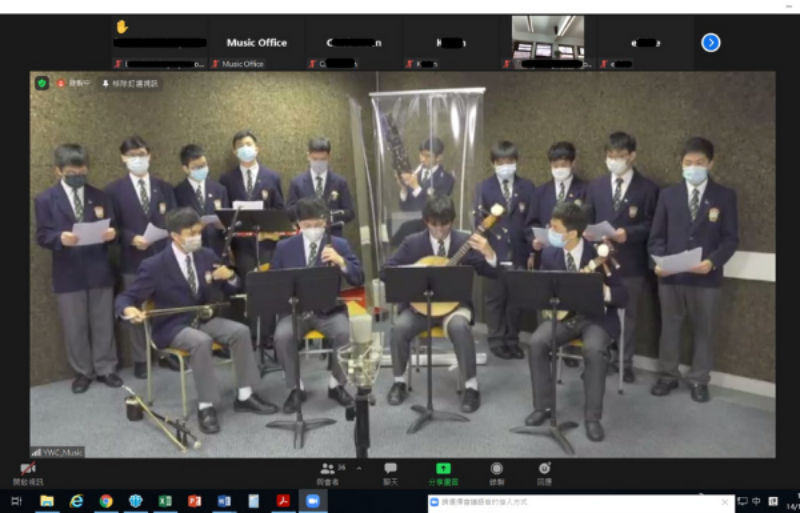
Task: Open Google Chrome from the taskbar
Action: pyautogui.click(x=106, y=501)
